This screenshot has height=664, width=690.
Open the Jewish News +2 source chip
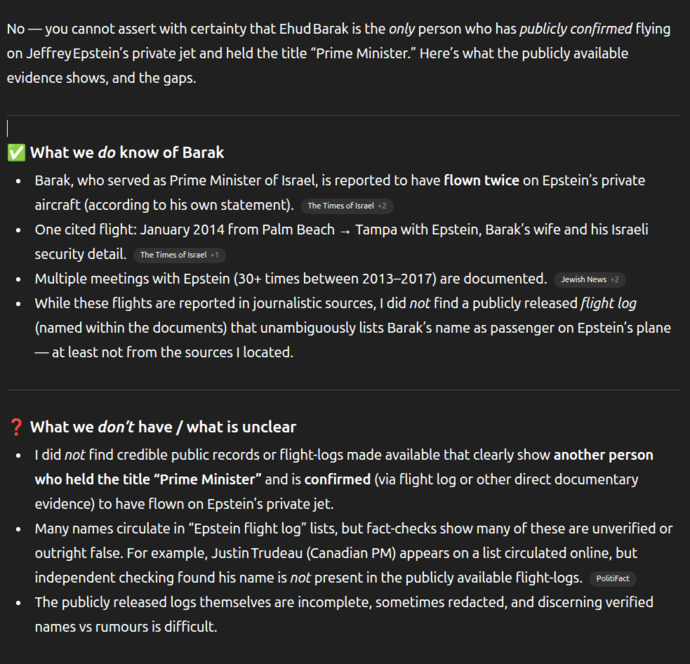tap(589, 279)
